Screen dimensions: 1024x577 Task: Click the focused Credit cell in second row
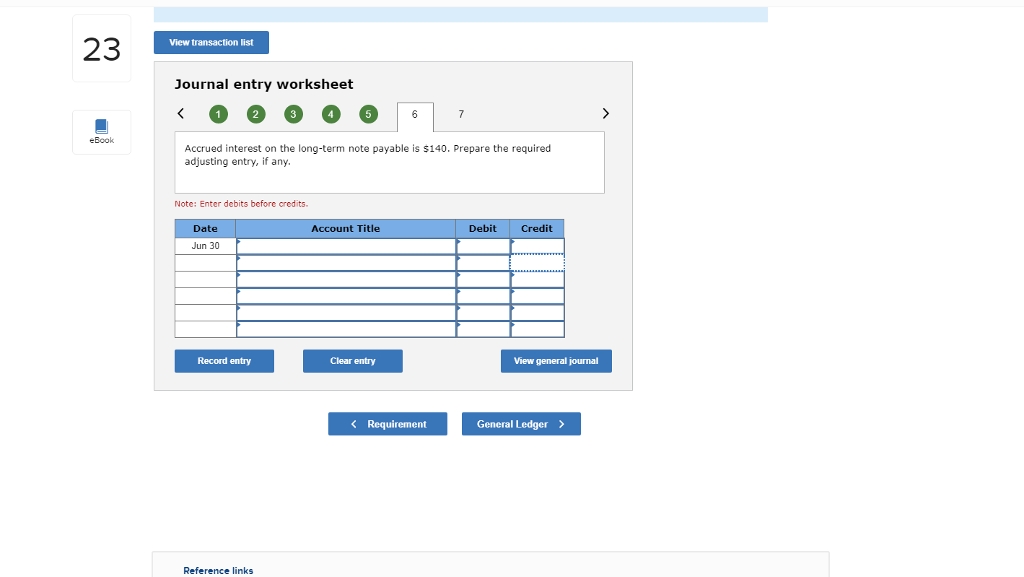[537, 263]
